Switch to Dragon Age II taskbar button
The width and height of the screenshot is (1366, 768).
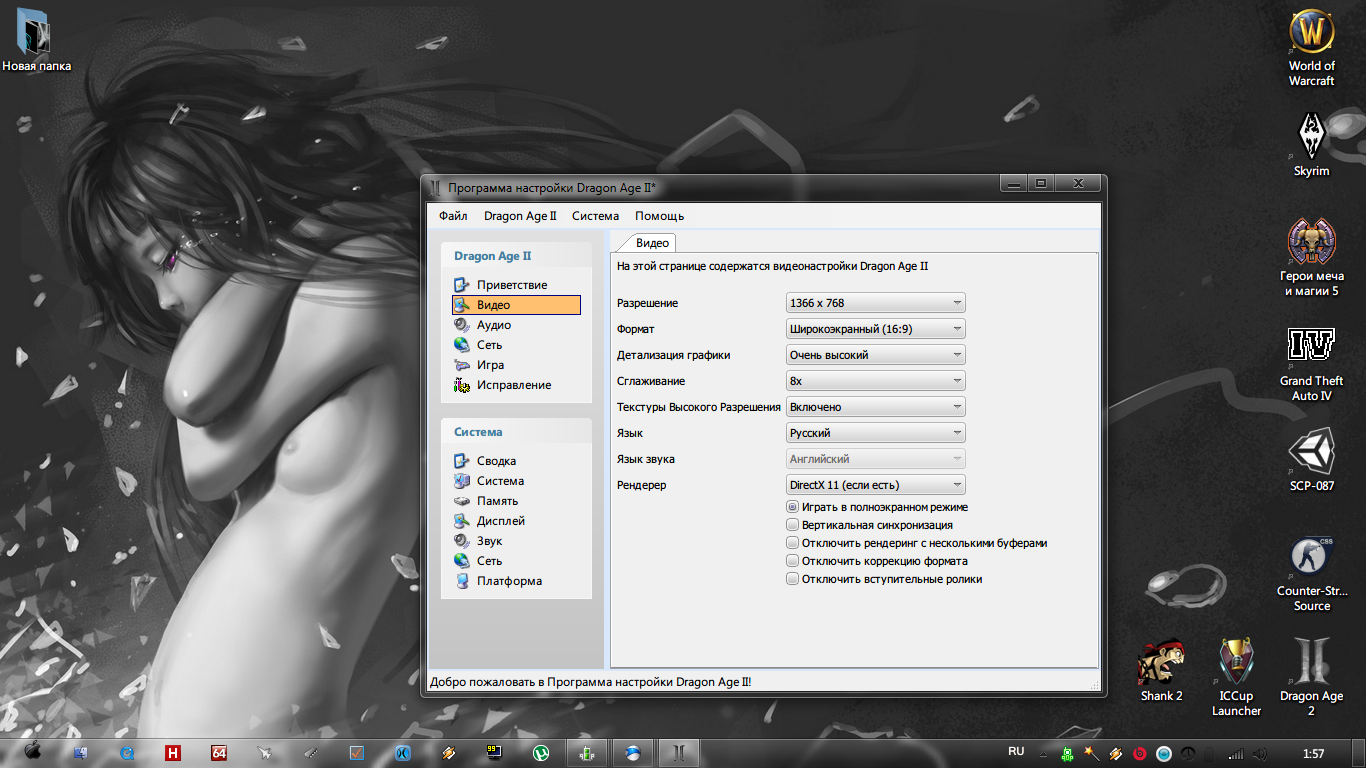coord(678,753)
